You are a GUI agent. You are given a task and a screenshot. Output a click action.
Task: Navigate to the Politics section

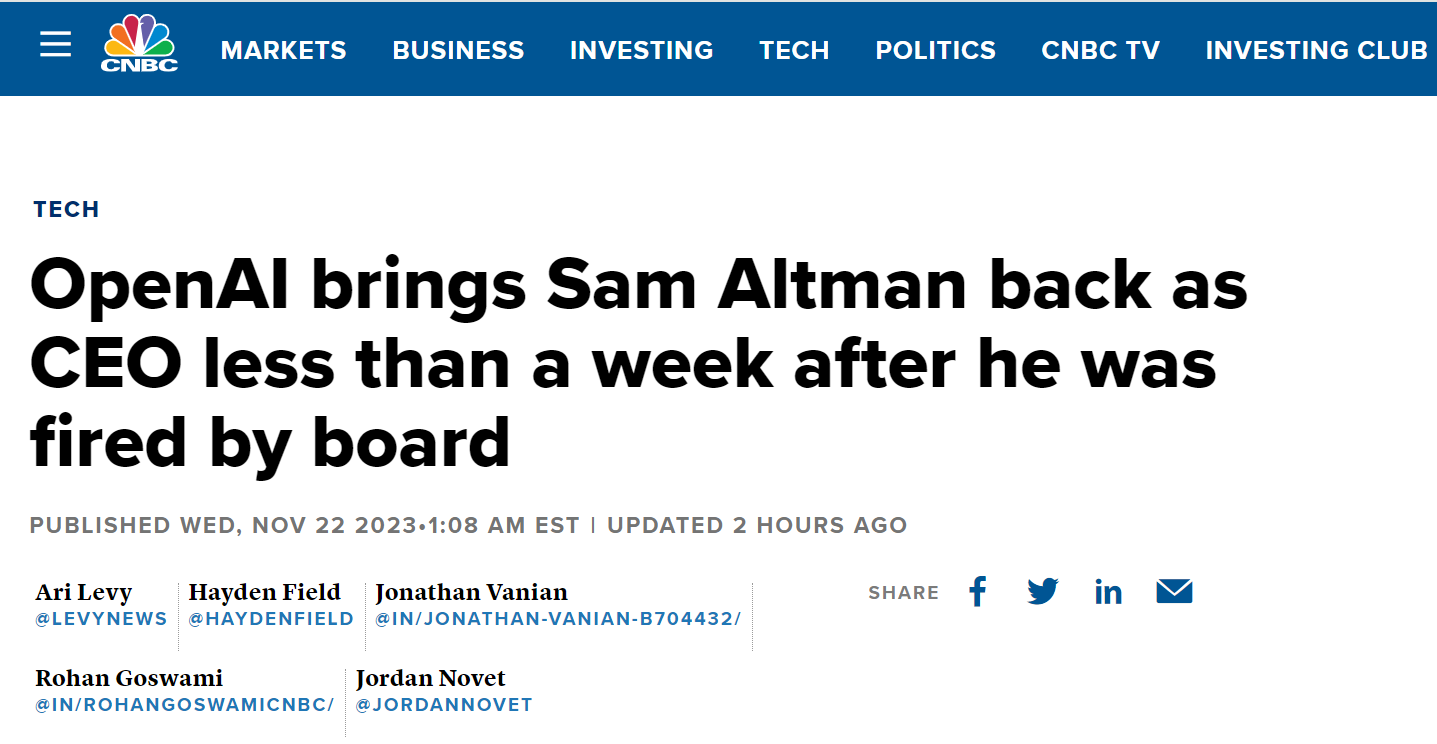935,50
